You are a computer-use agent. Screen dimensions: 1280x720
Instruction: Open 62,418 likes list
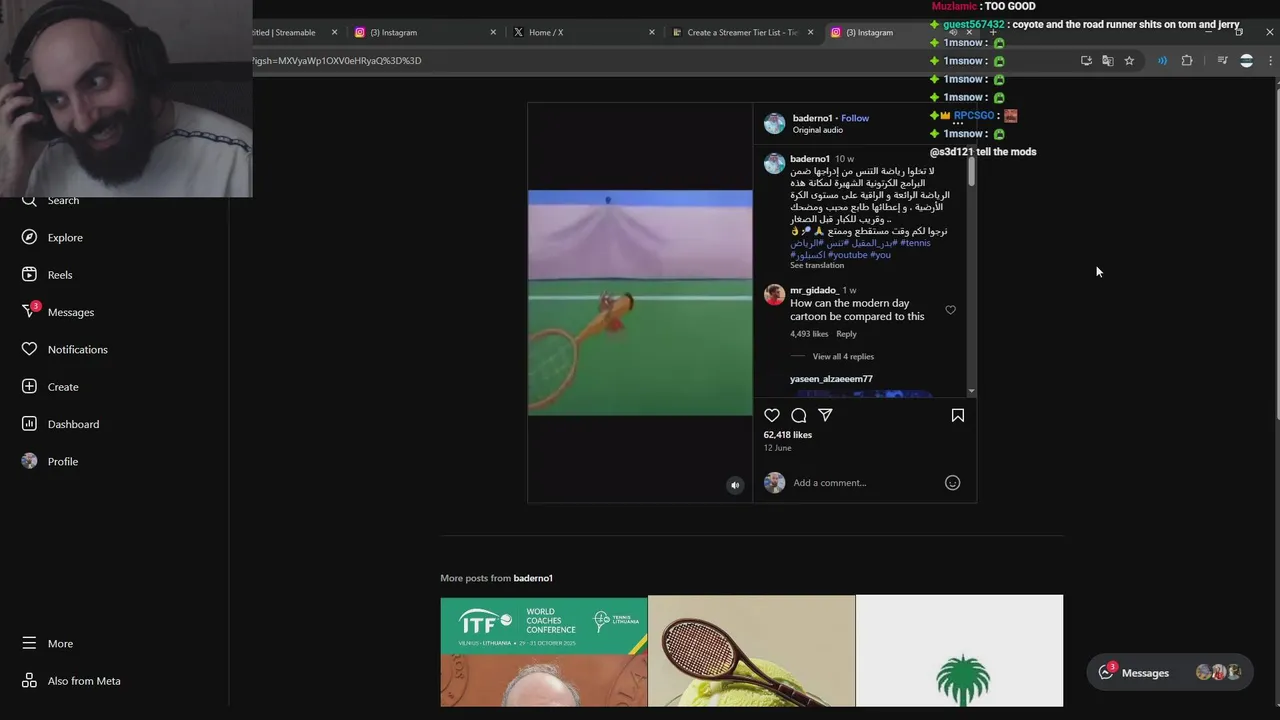click(788, 435)
